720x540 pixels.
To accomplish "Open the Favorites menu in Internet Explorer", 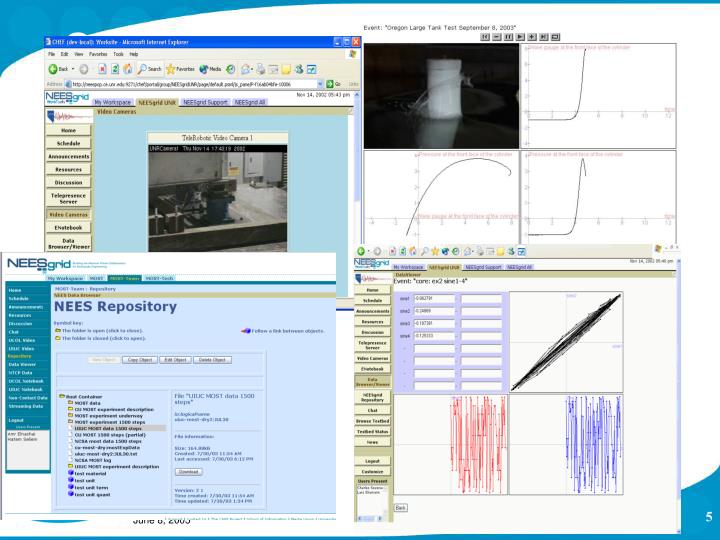I will pyautogui.click(x=98, y=54).
